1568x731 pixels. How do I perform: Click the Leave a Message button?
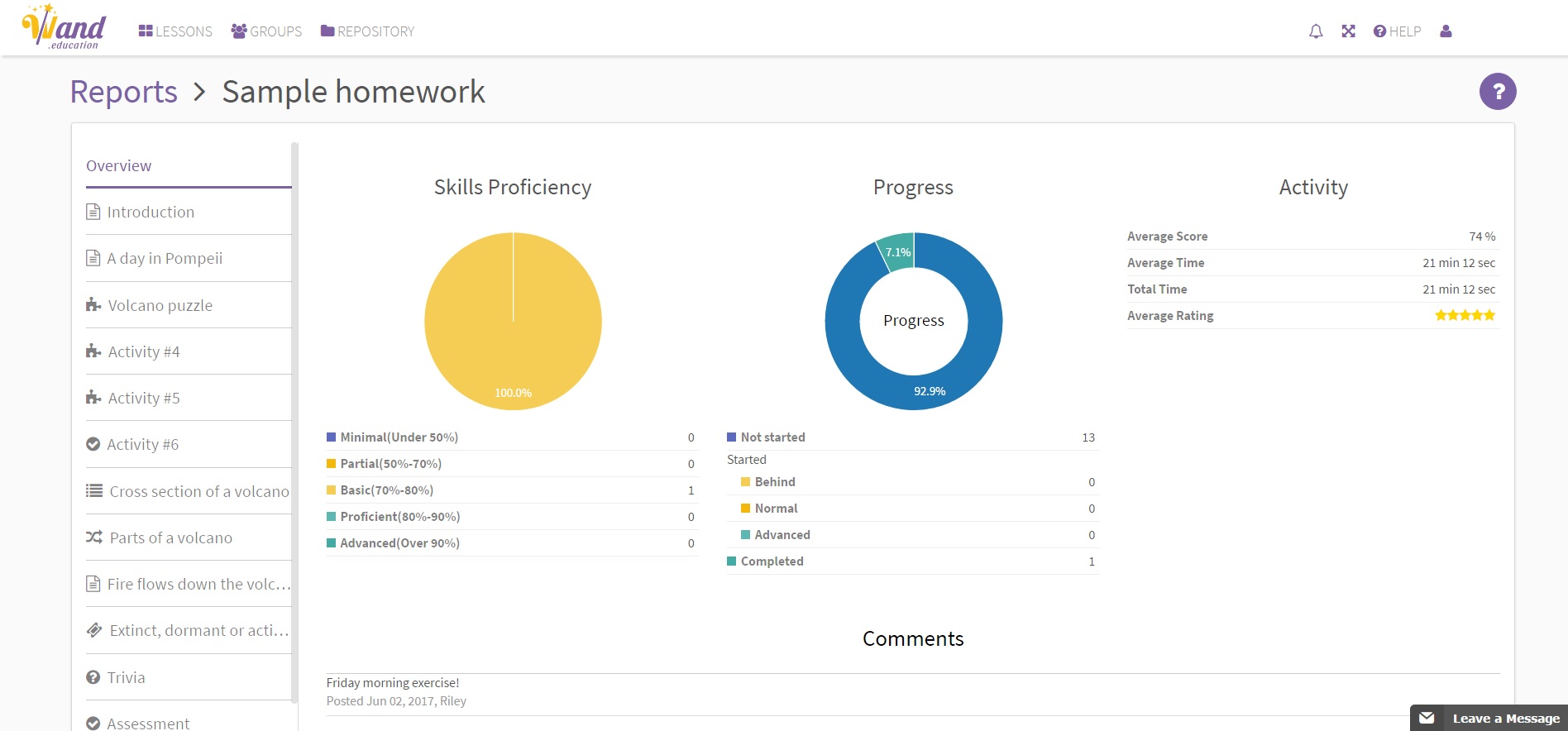tap(1504, 718)
